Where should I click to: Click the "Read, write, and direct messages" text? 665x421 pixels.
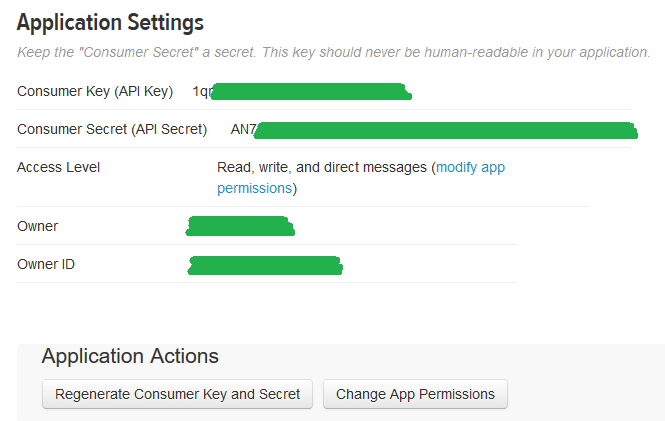coord(322,167)
